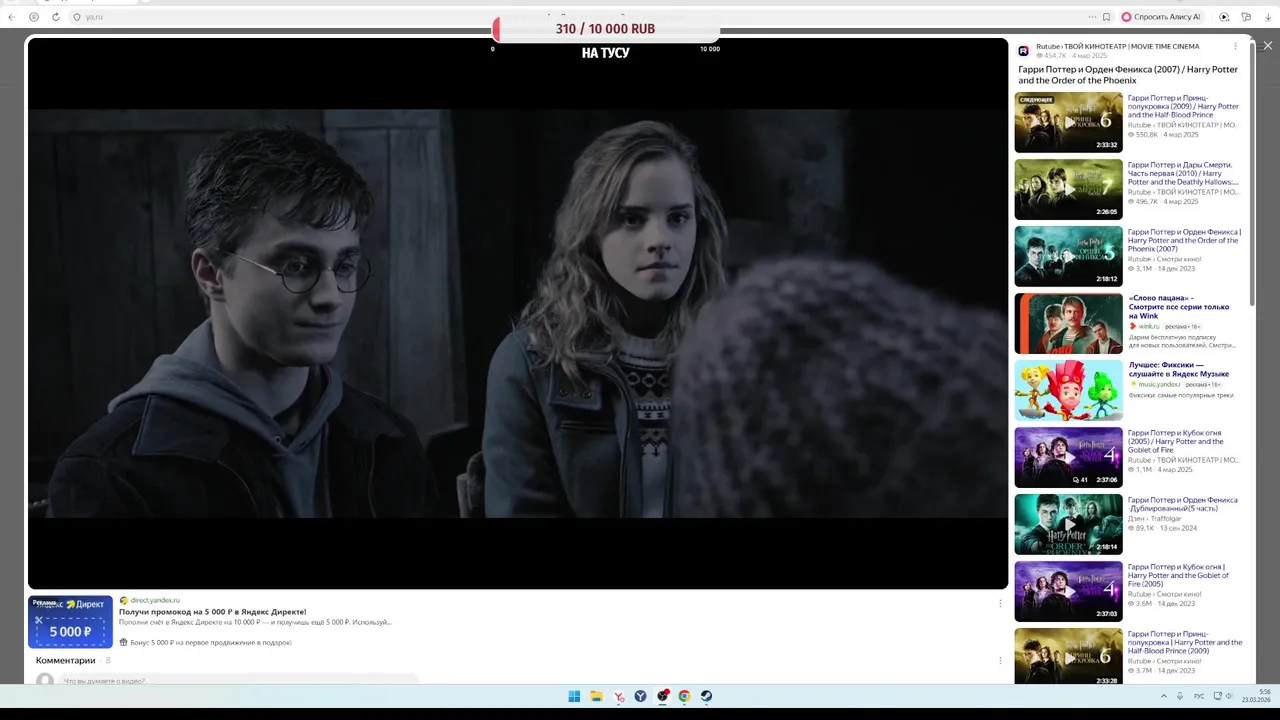Open video title Гарри Поттер и Орден Феникса (2007)

(1128, 75)
